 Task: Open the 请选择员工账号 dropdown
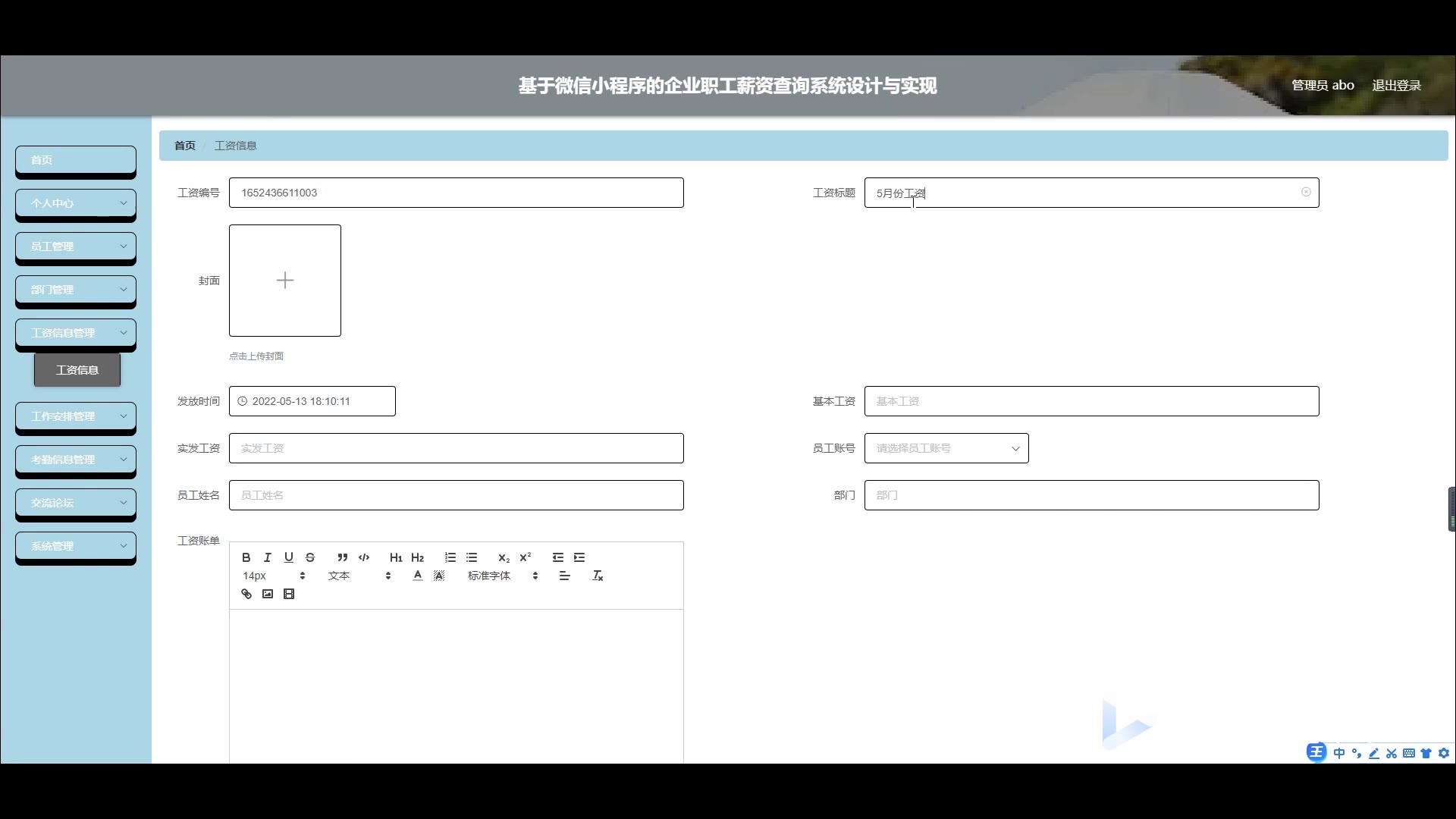tap(946, 448)
